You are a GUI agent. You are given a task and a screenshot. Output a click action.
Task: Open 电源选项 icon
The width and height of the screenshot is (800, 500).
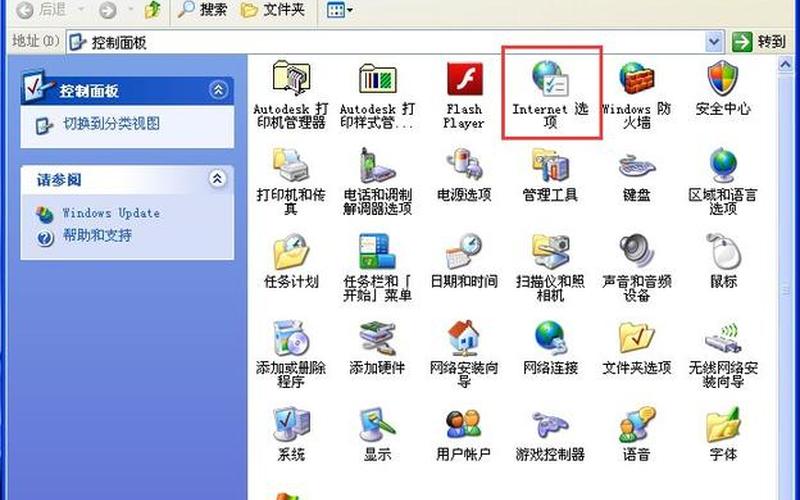(x=464, y=165)
